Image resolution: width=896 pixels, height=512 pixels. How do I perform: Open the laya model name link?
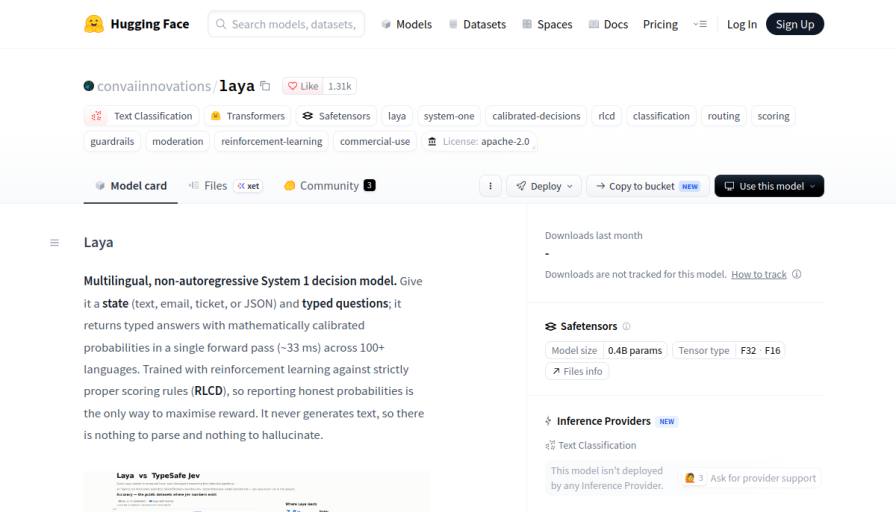(x=237, y=86)
